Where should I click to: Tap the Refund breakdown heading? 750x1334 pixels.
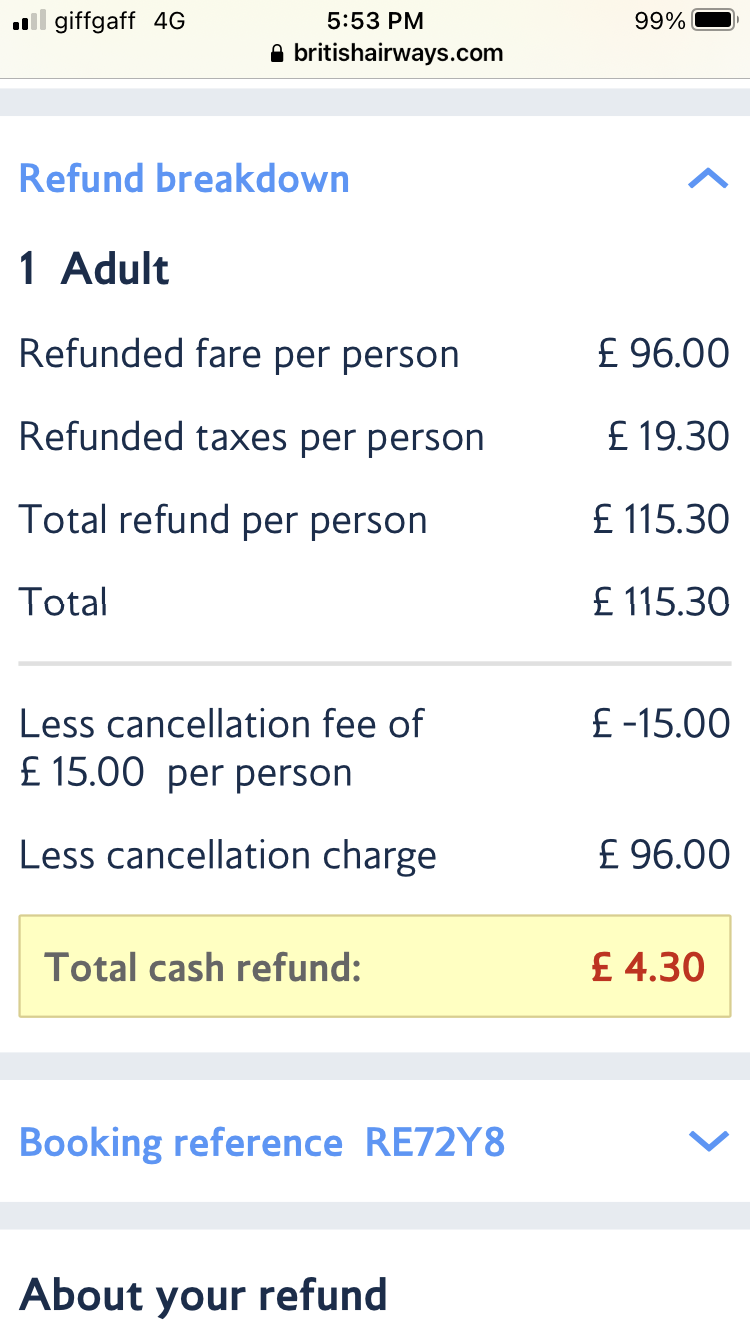[184, 179]
